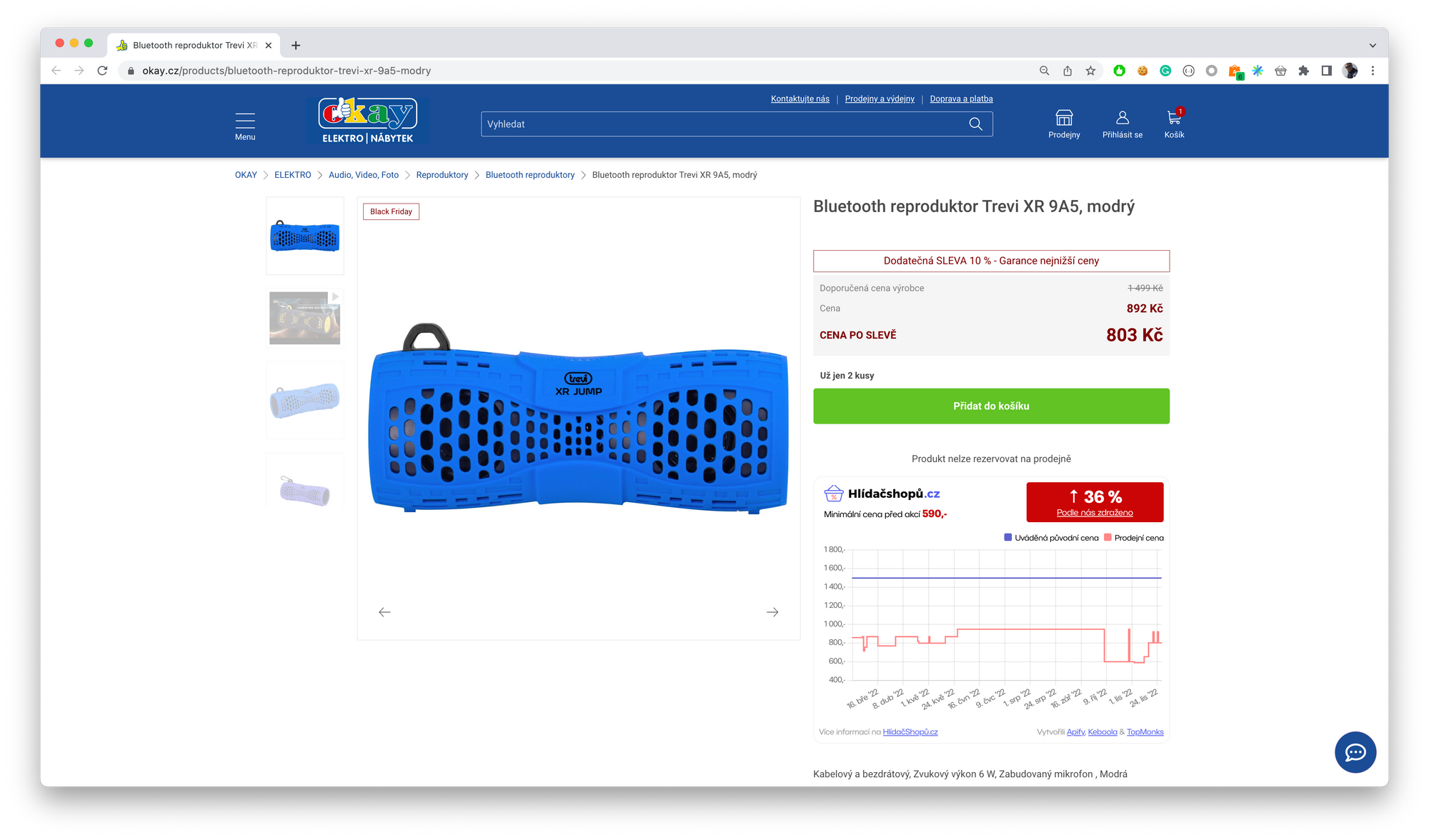Toggle Uváděná původní cena legend
This screenshot has width=1429, height=840.
1051,538
